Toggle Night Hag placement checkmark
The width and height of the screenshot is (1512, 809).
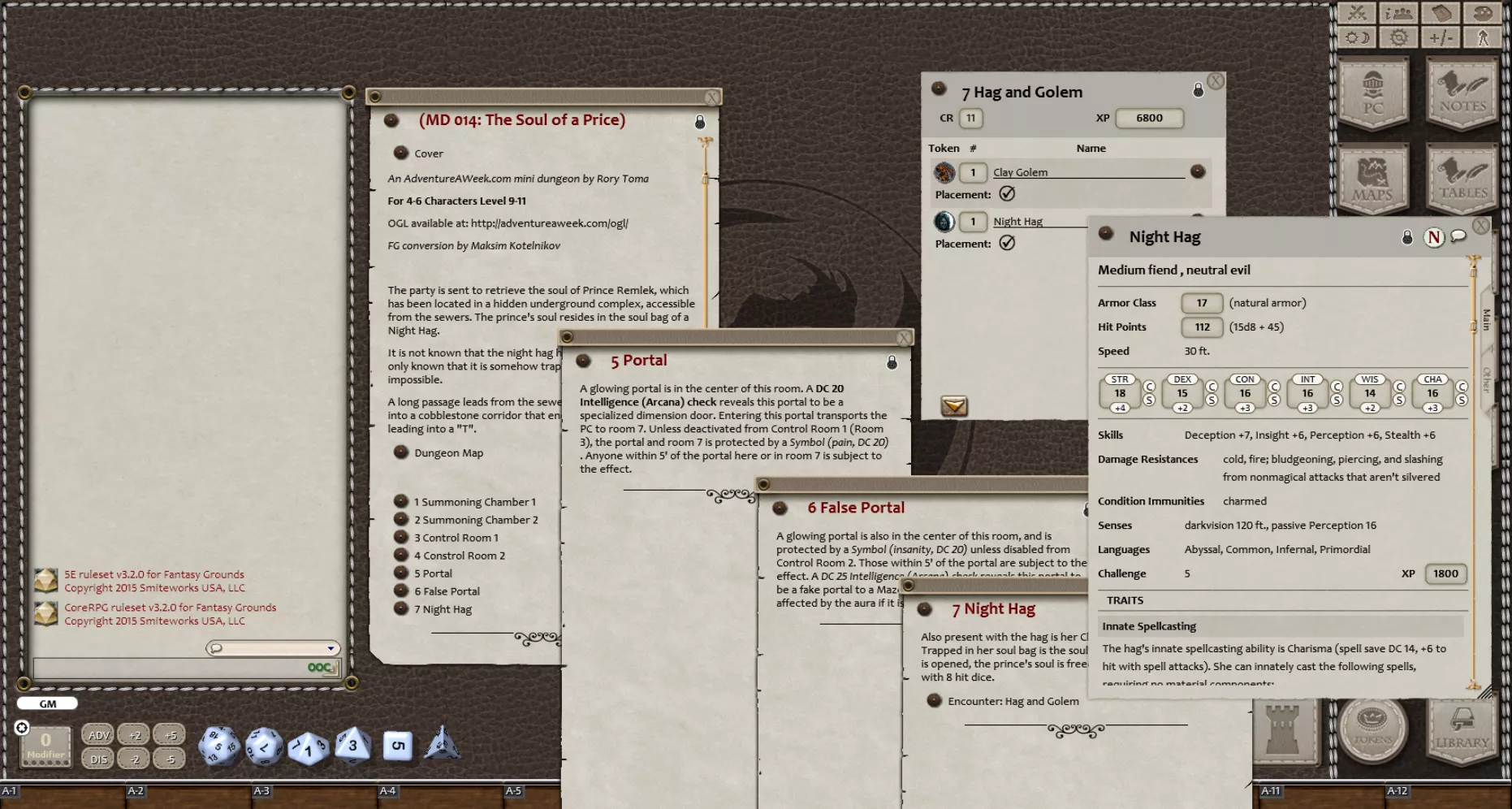[x=1007, y=242]
